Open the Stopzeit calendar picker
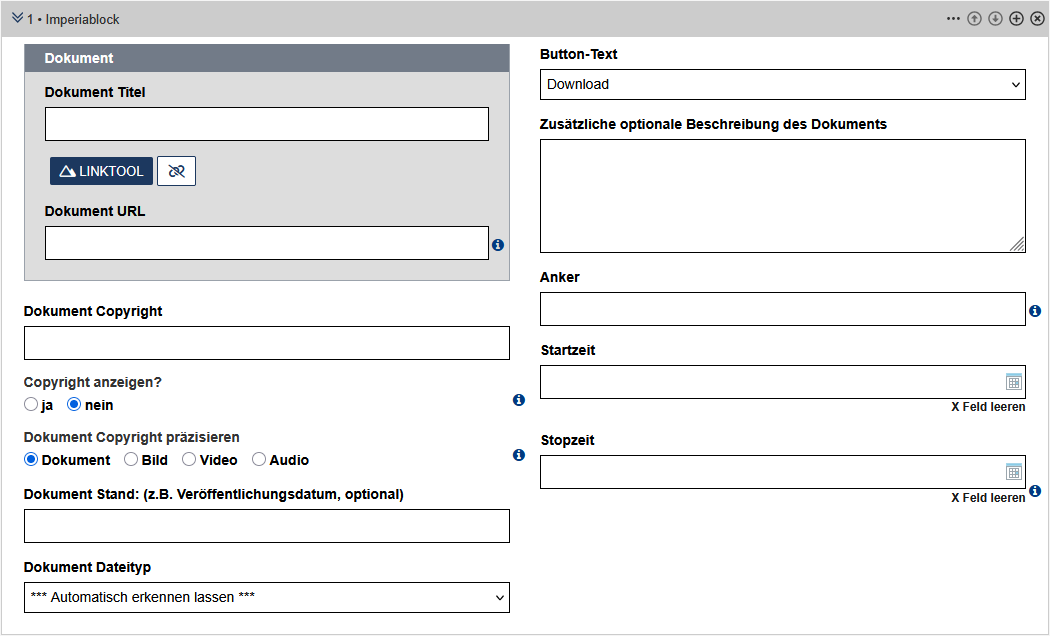Image resolution: width=1050 pixels, height=636 pixels. pyautogui.click(x=1014, y=471)
